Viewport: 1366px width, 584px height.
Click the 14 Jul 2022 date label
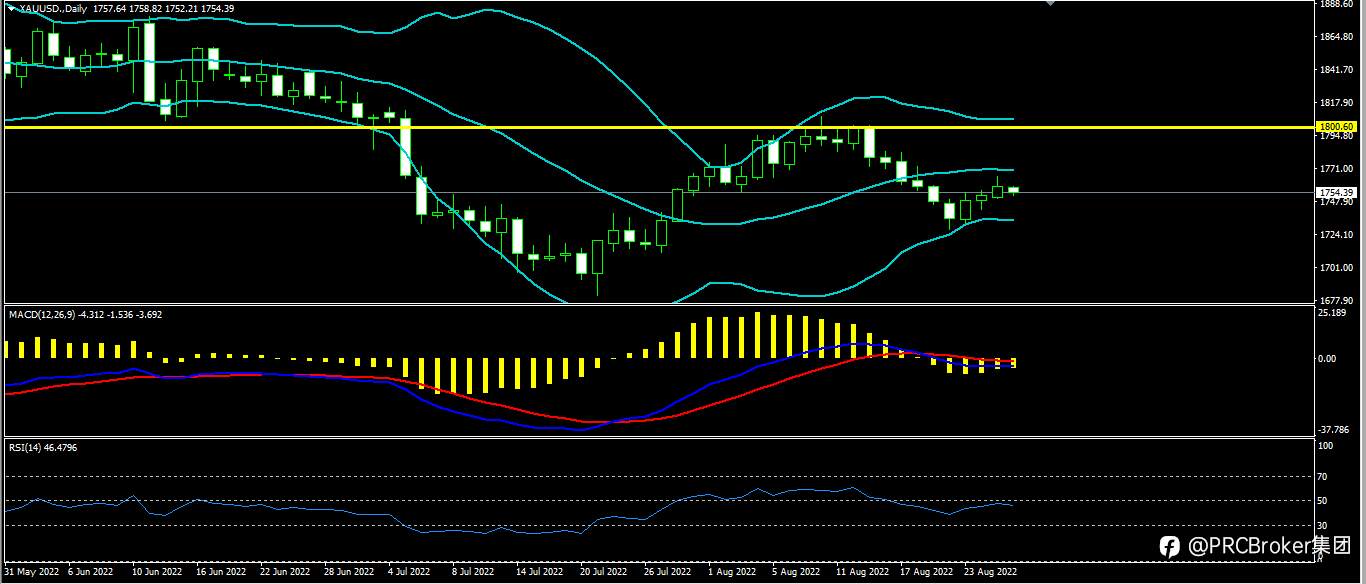pyautogui.click(x=539, y=573)
